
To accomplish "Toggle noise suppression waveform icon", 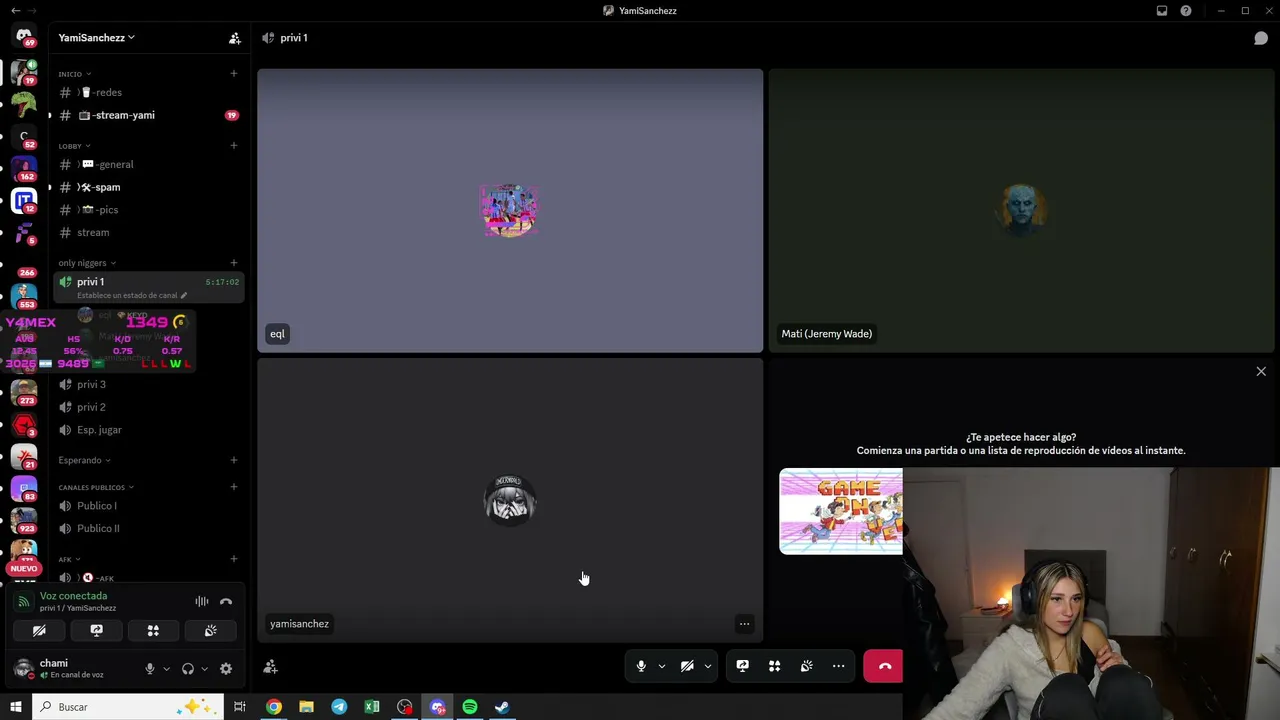I will [202, 601].
